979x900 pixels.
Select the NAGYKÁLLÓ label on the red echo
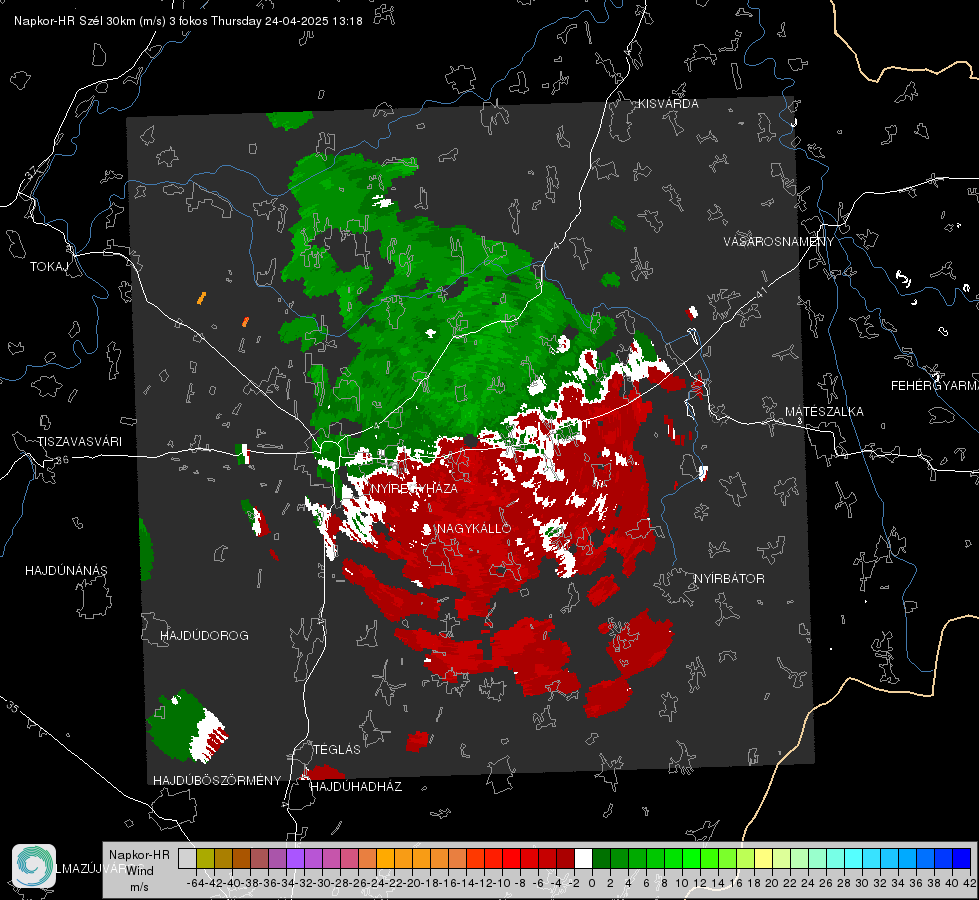(x=474, y=528)
